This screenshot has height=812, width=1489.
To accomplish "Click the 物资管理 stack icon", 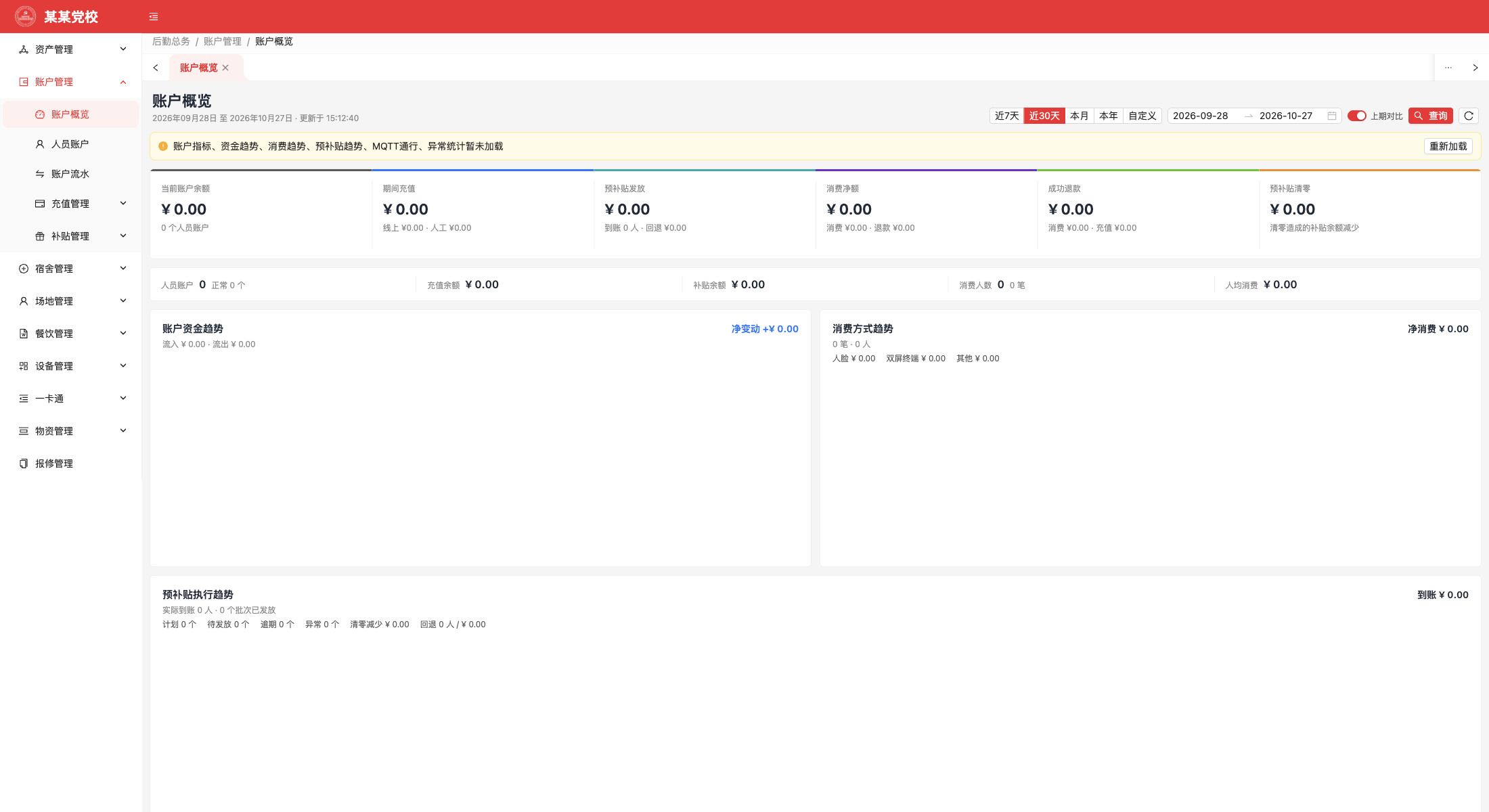I will tap(24, 431).
